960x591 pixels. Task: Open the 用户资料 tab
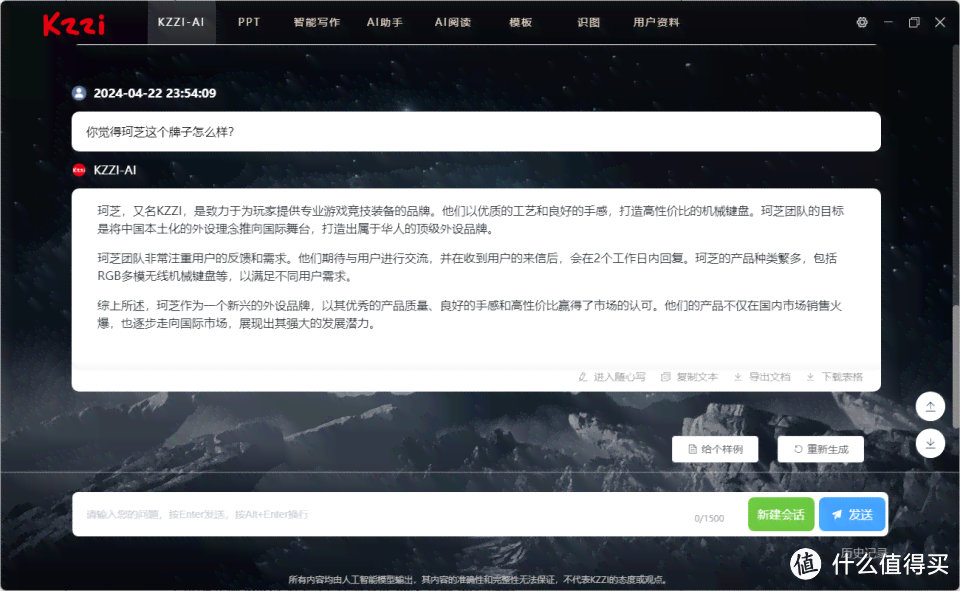click(x=656, y=22)
